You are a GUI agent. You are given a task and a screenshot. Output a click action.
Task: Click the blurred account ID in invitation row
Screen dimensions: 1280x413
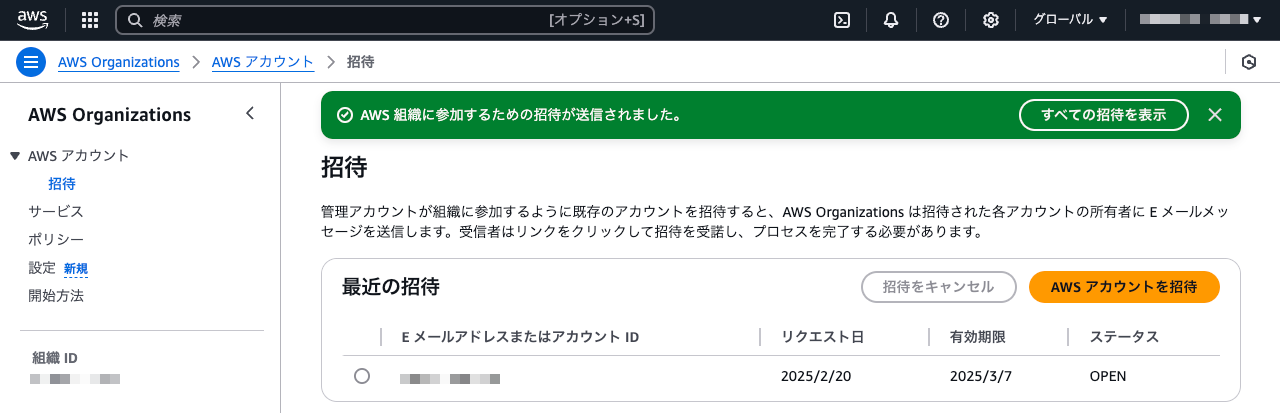click(450, 378)
